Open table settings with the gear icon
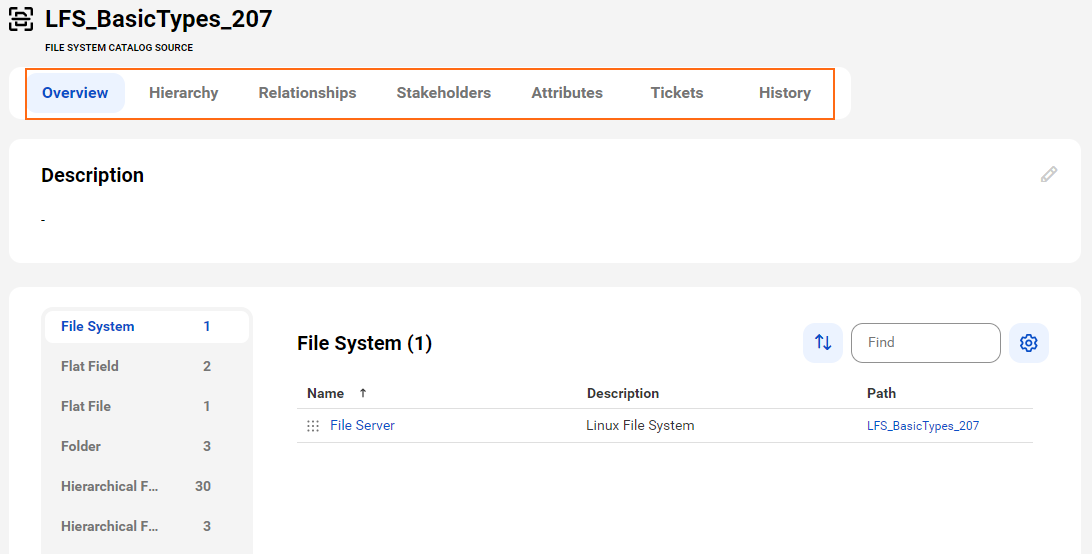The image size is (1092, 554). point(1029,343)
